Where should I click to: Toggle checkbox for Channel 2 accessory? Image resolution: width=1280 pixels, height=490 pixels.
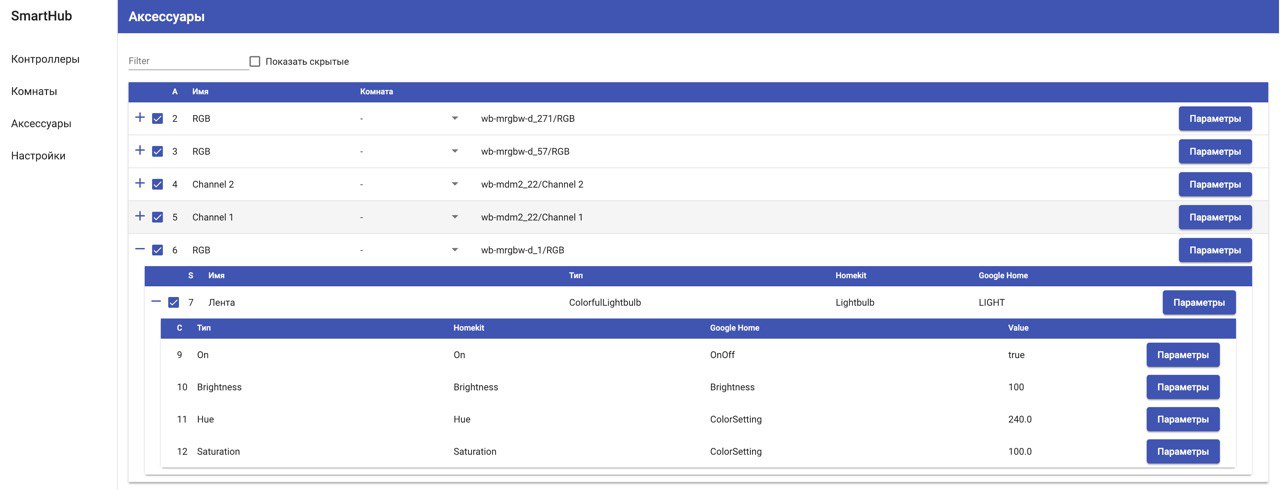157,185
